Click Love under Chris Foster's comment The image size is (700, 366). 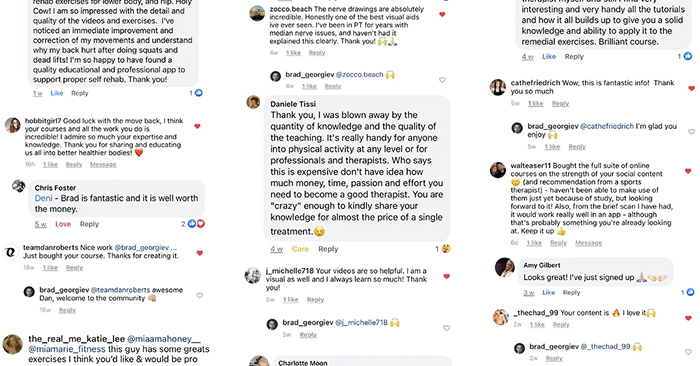[63, 224]
